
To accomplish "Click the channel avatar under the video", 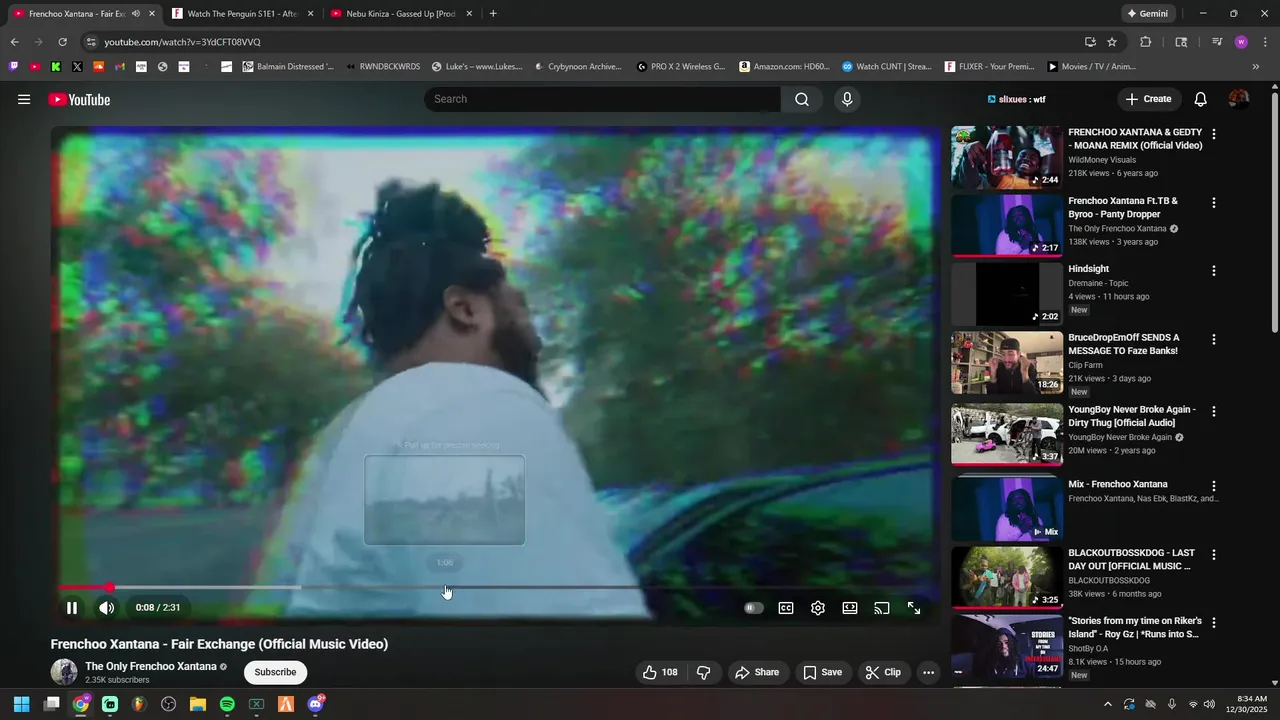I will [64, 672].
